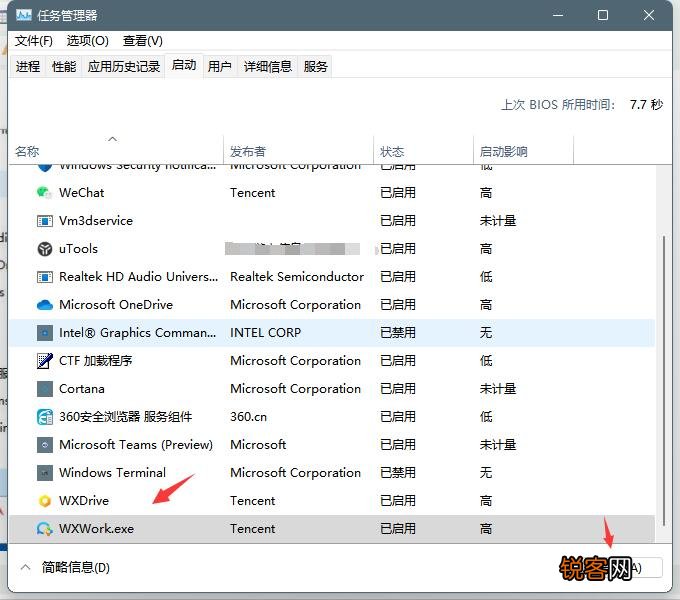Screen dimensions: 680x600
Task: Sort by the 状态 column header
Action: tap(423, 150)
